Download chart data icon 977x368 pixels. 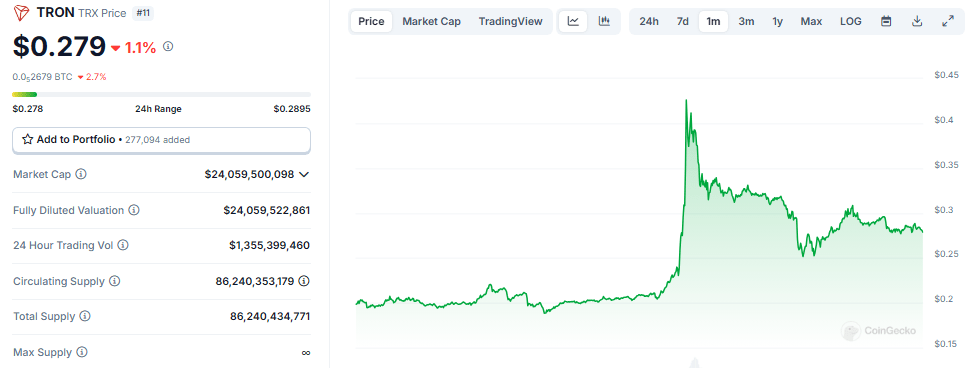[917, 21]
